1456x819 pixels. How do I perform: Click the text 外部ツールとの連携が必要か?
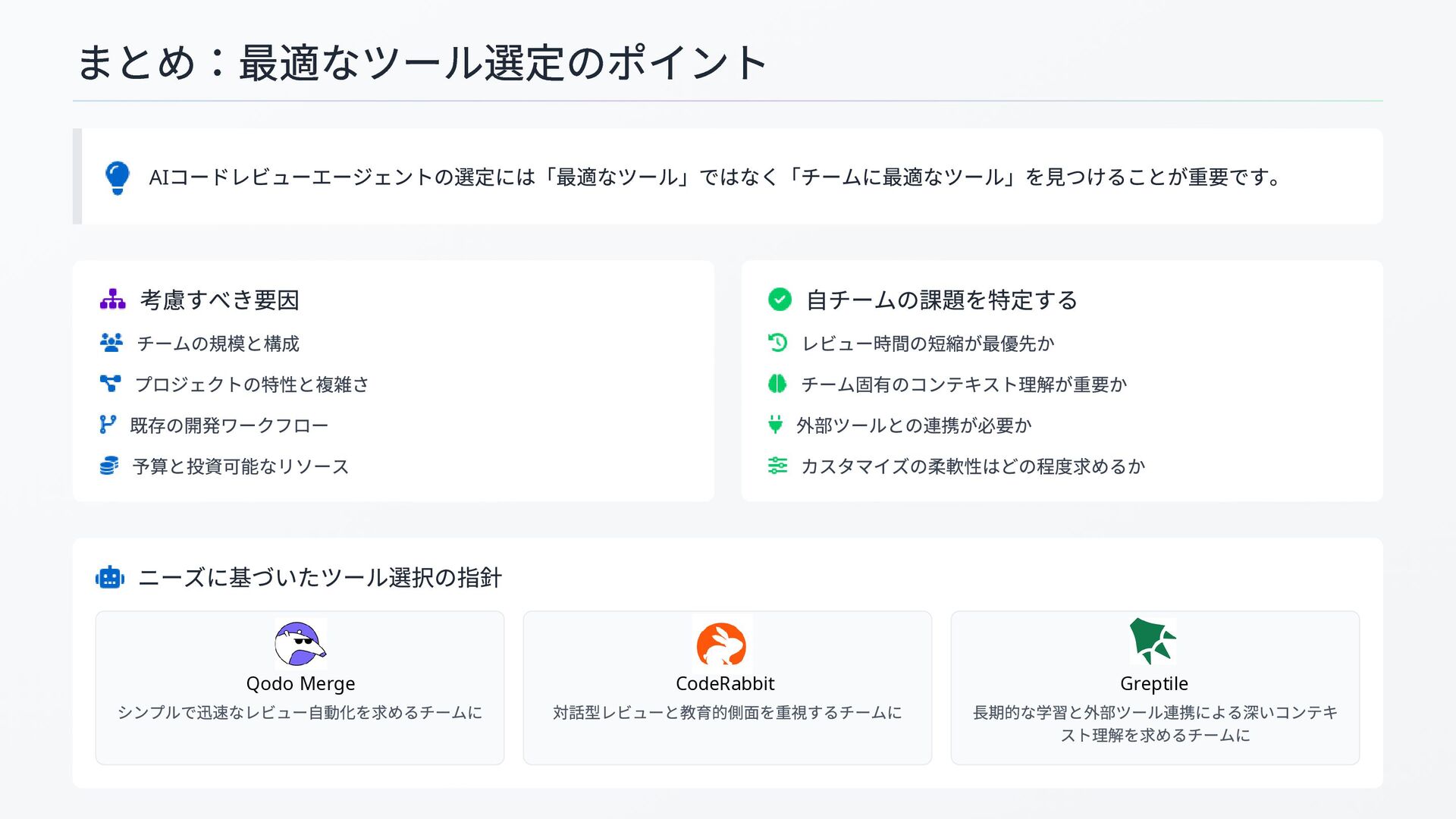click(914, 425)
